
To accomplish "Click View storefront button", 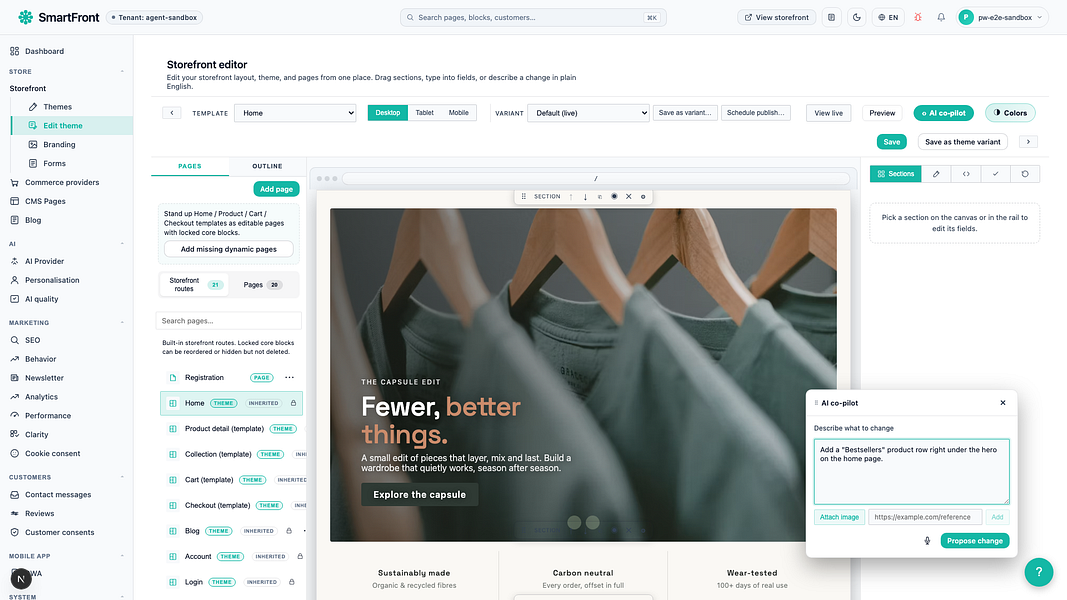I will [x=776, y=18].
